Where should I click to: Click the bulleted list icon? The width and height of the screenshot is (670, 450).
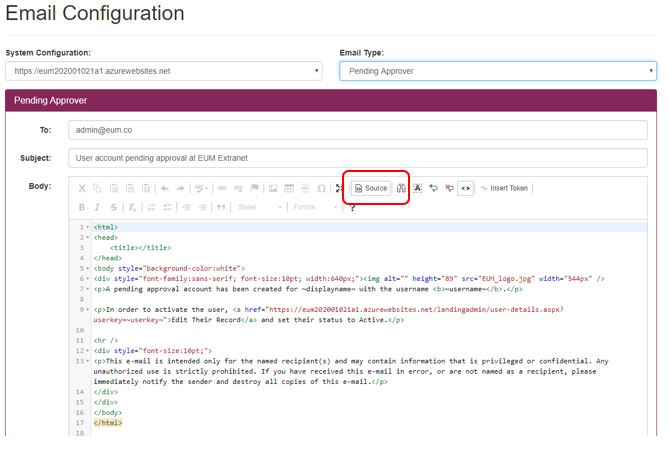tap(168, 207)
